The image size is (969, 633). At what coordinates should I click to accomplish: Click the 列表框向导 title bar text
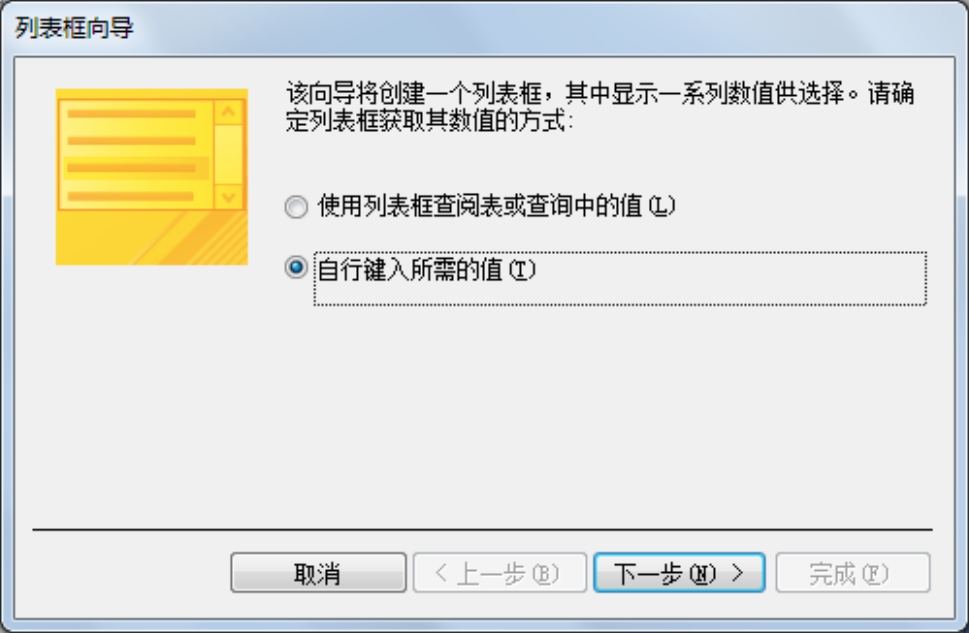pos(74,28)
